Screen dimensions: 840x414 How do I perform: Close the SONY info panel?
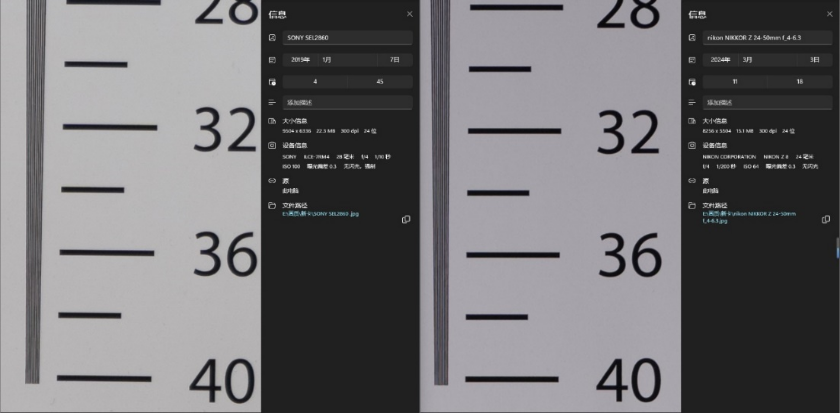(409, 14)
